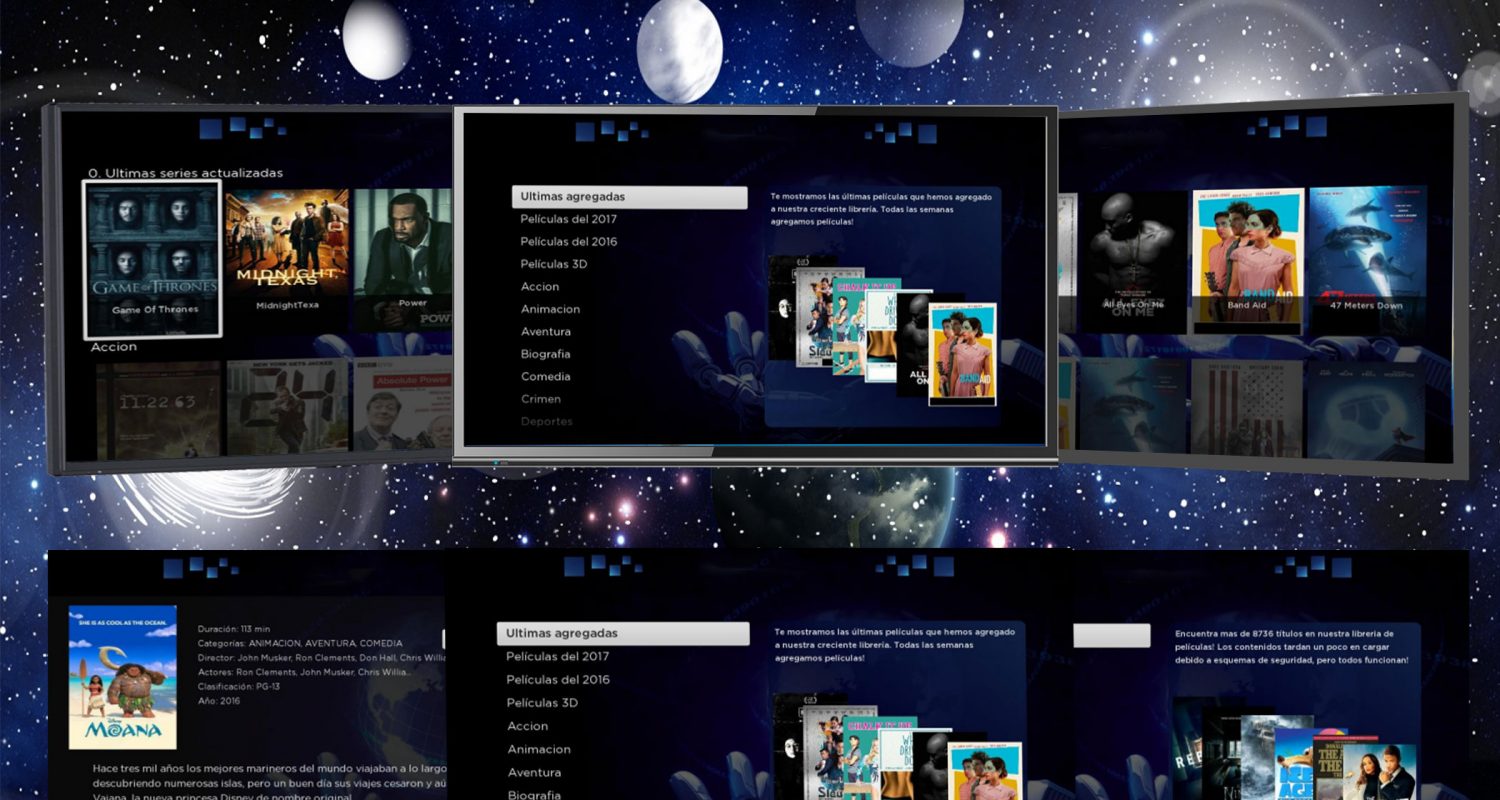The width and height of the screenshot is (1500, 800).
Task: Click 'Duración: 113 min' detail line
Action: 236,629
